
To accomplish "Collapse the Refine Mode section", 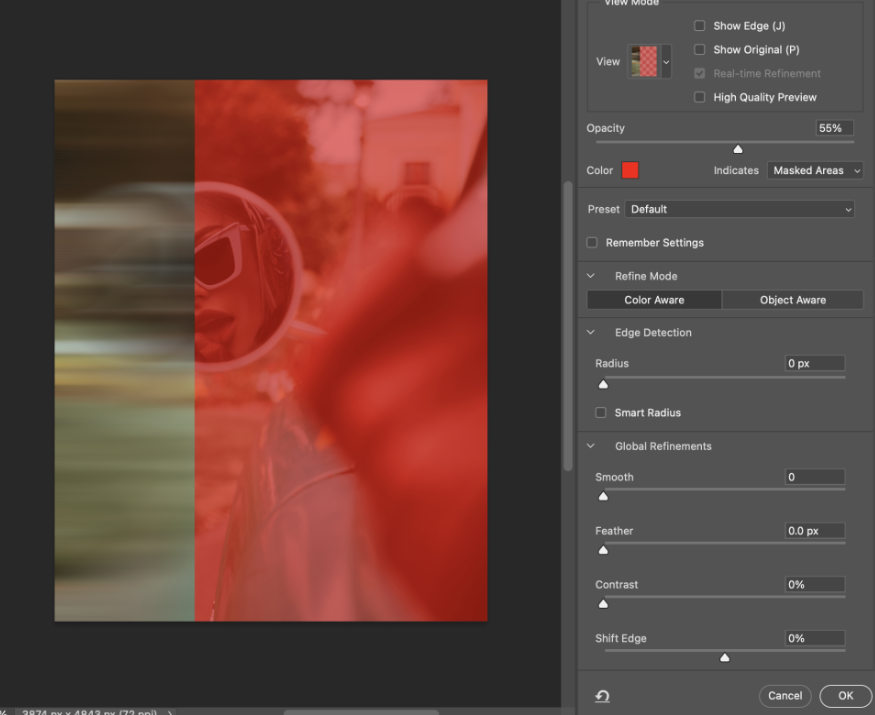I will click(590, 276).
